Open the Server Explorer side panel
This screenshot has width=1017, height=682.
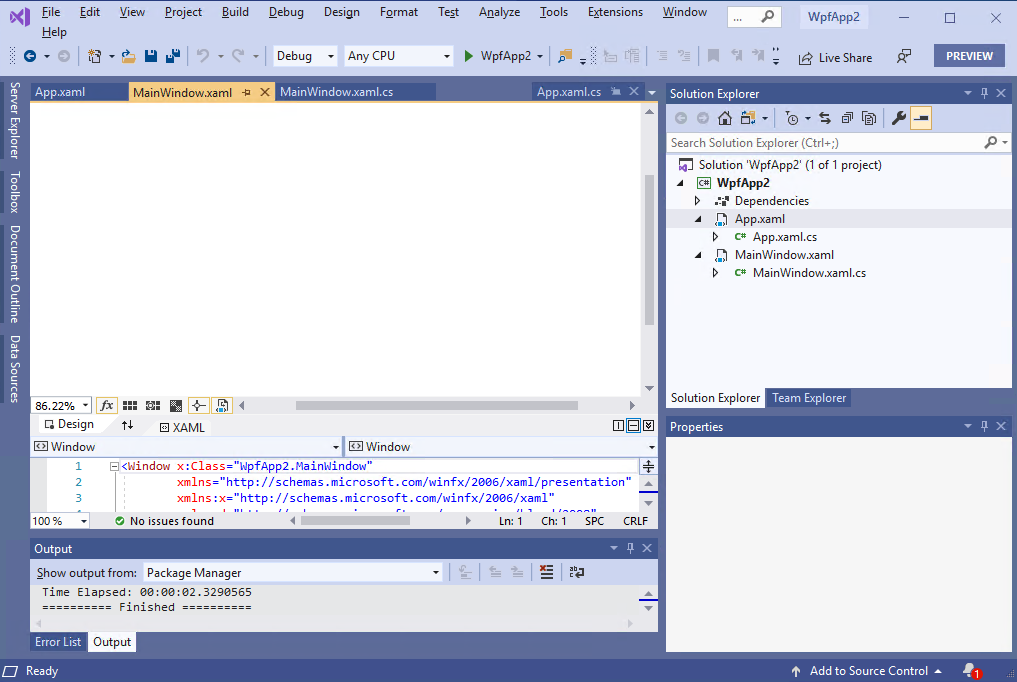pyautogui.click(x=14, y=121)
